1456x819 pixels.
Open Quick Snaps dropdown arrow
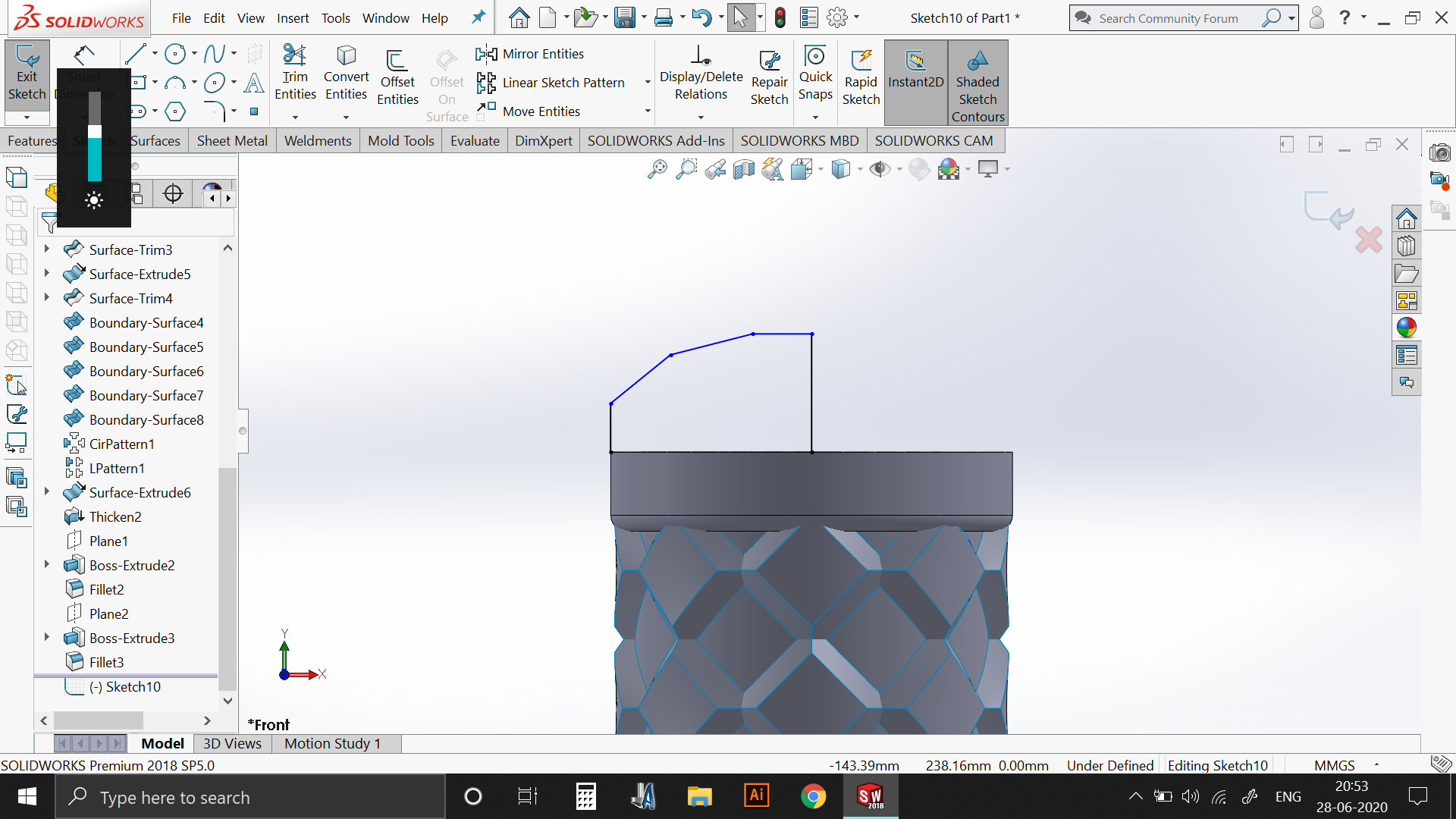click(815, 118)
